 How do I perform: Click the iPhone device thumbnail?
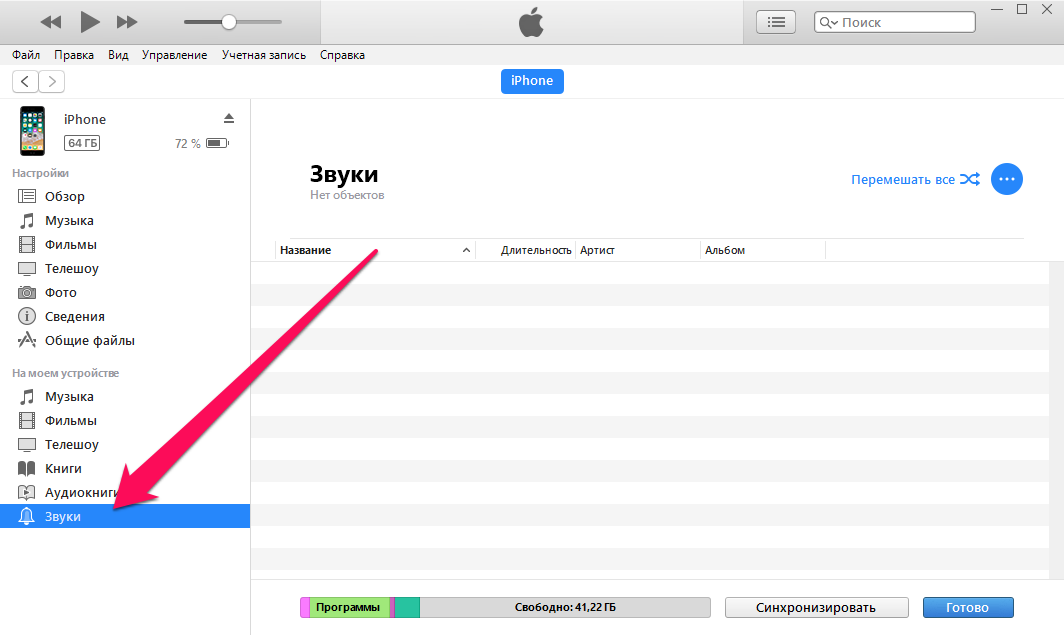[x=32, y=131]
